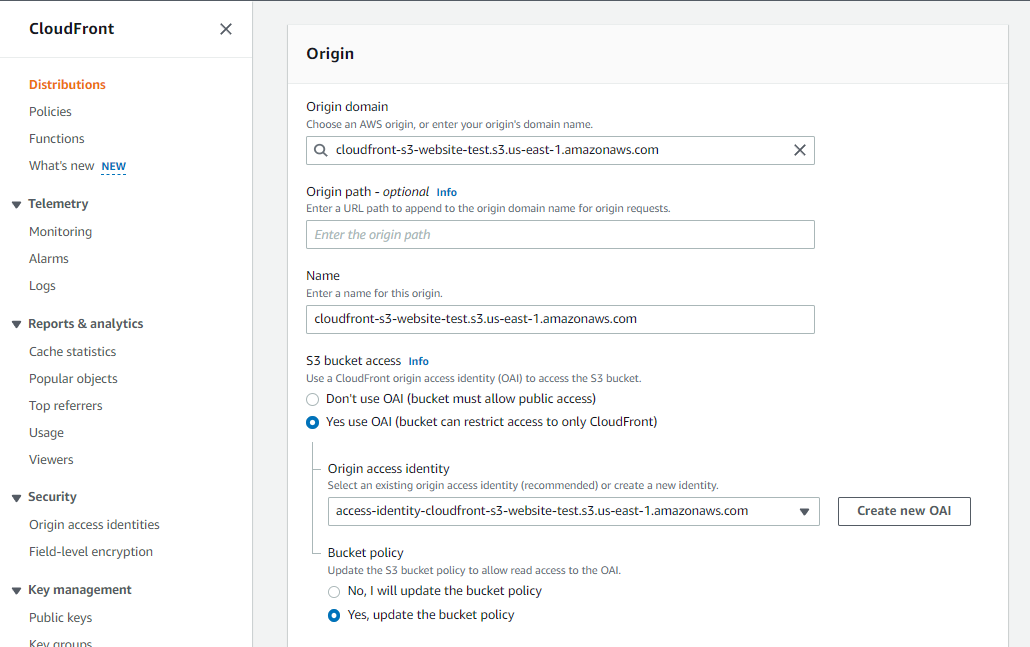The height and width of the screenshot is (647, 1030).
Task: Clear the Origin domain field
Action: pos(799,150)
